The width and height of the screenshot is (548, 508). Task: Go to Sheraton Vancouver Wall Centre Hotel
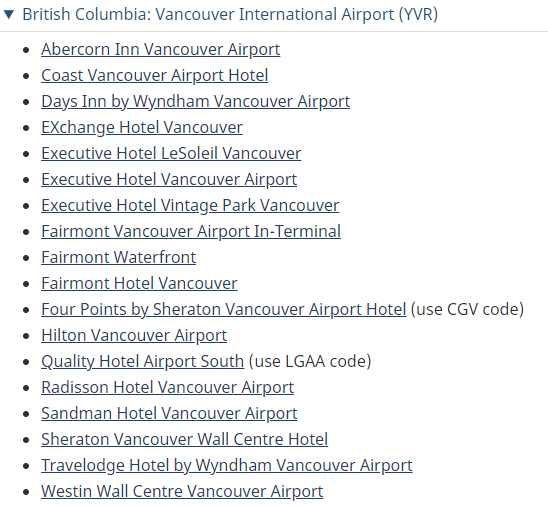coord(185,439)
